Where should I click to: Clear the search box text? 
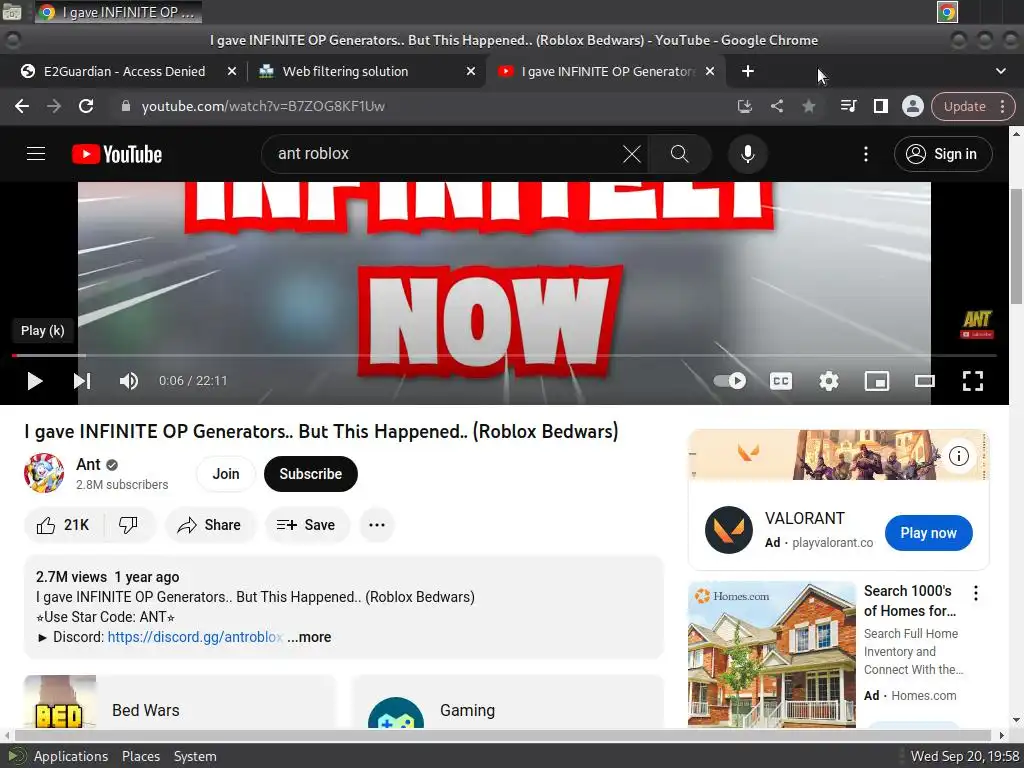click(632, 154)
